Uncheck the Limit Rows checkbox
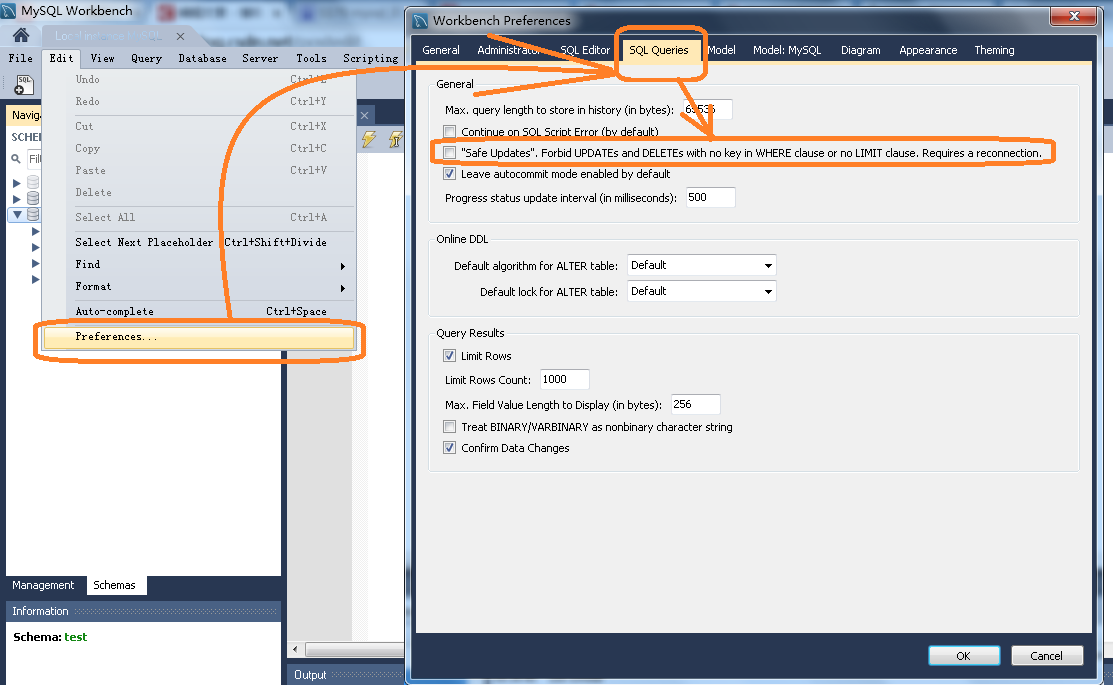1113x685 pixels. pos(450,356)
